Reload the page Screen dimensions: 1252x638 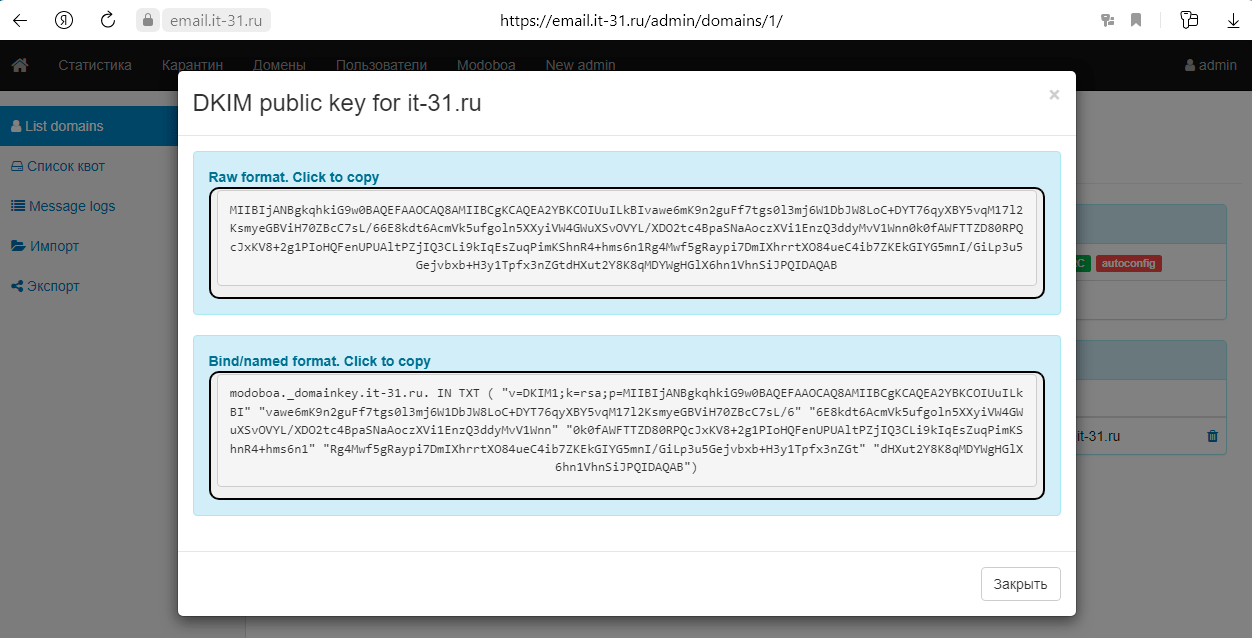coord(108,20)
